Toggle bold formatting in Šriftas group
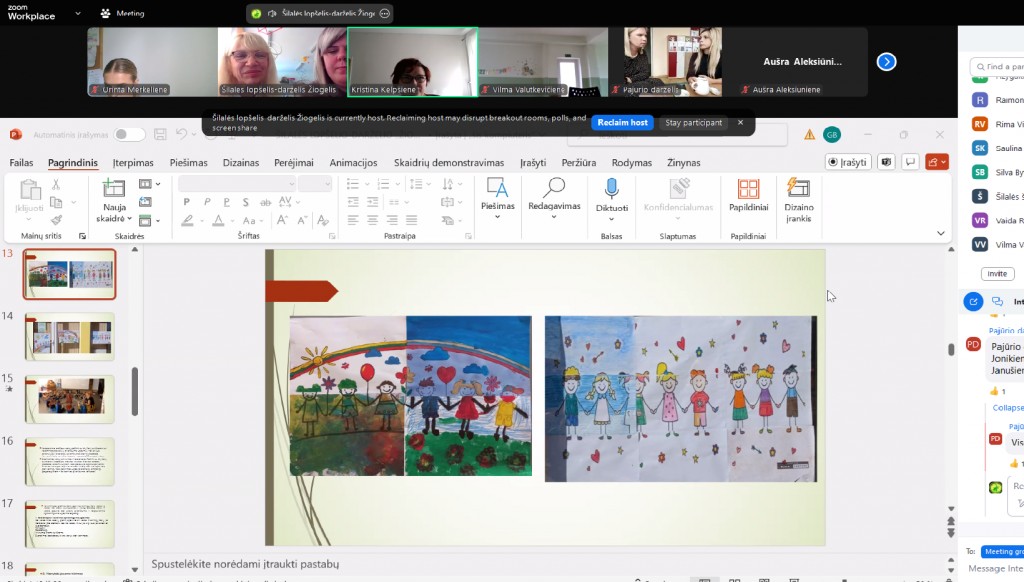1024x582 pixels. pos(186,202)
